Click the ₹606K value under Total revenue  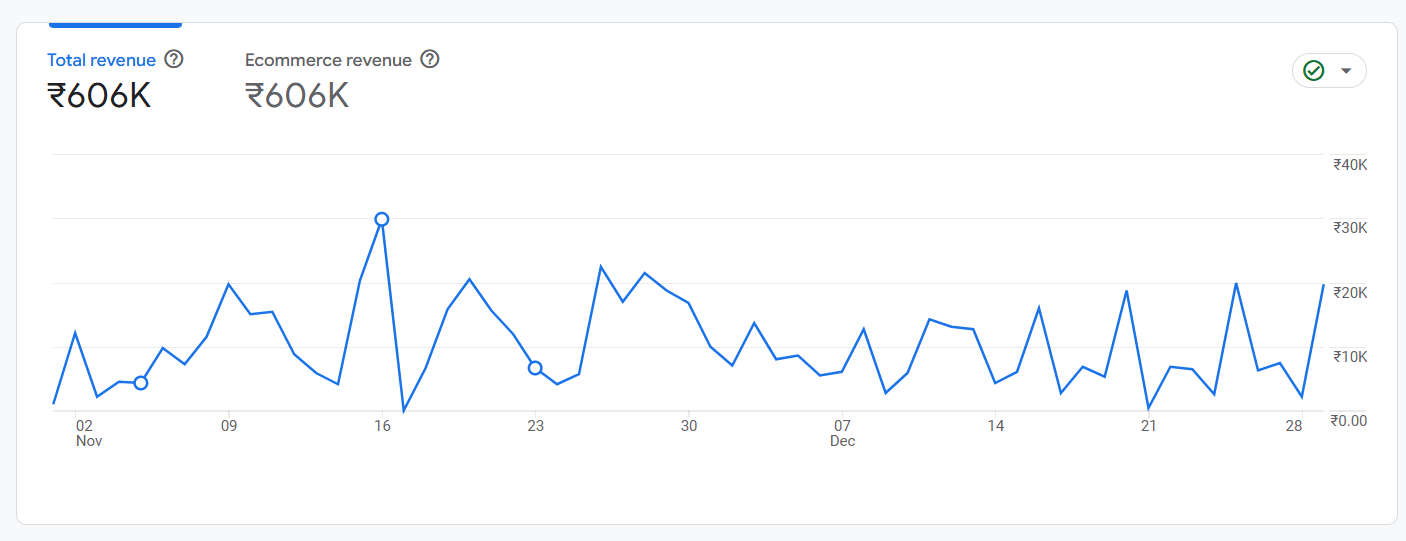pos(99,95)
